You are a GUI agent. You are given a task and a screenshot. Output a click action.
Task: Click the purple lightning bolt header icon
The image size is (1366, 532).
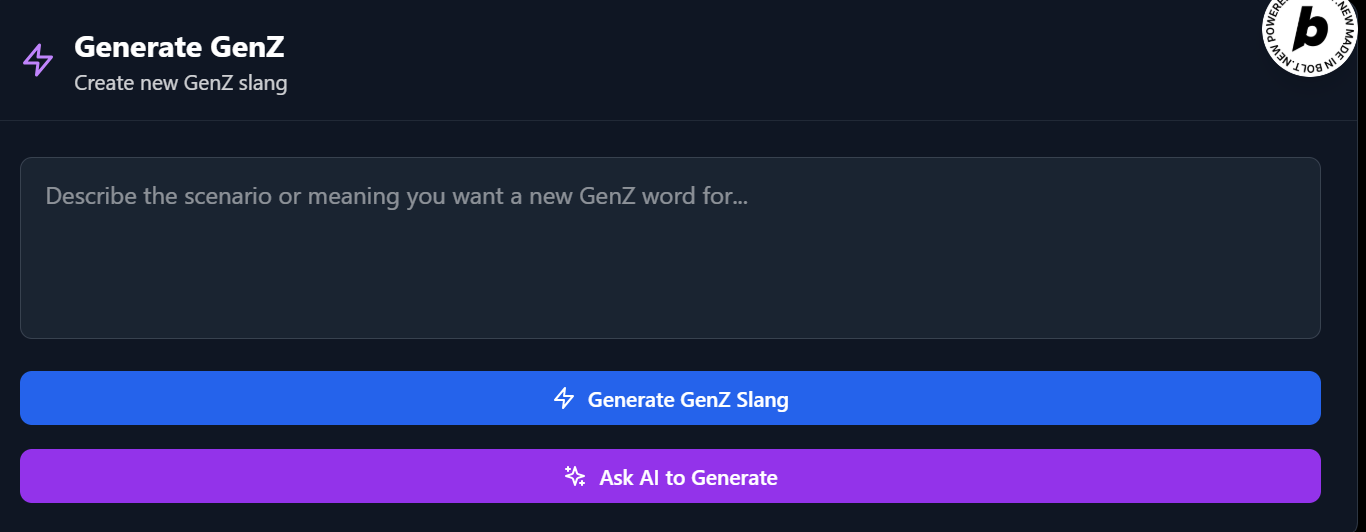(x=38, y=60)
